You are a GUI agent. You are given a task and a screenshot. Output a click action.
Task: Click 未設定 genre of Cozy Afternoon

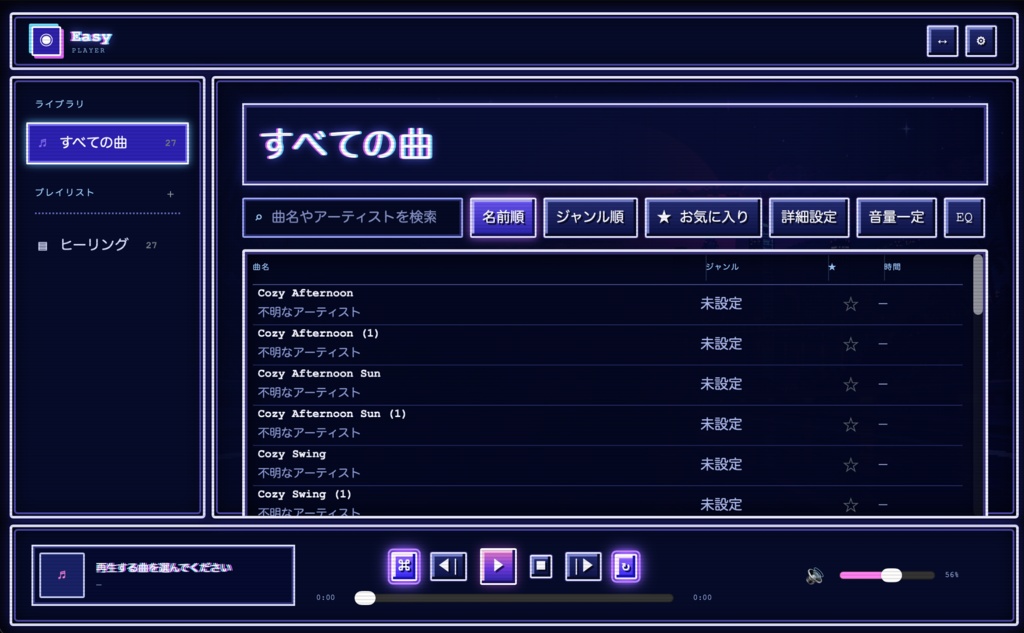pos(721,304)
